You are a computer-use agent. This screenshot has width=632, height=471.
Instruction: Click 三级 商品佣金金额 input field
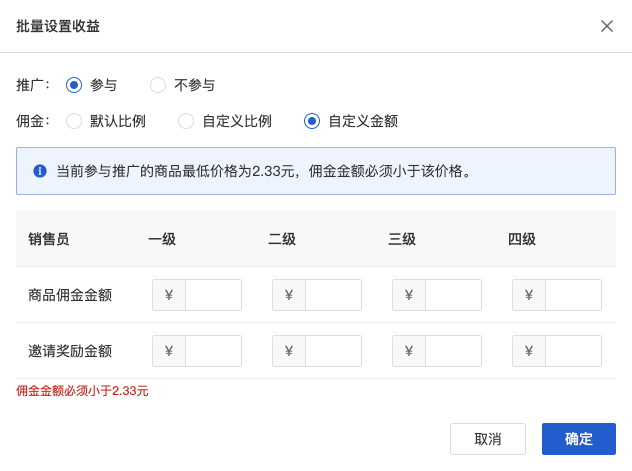[x=453, y=295]
